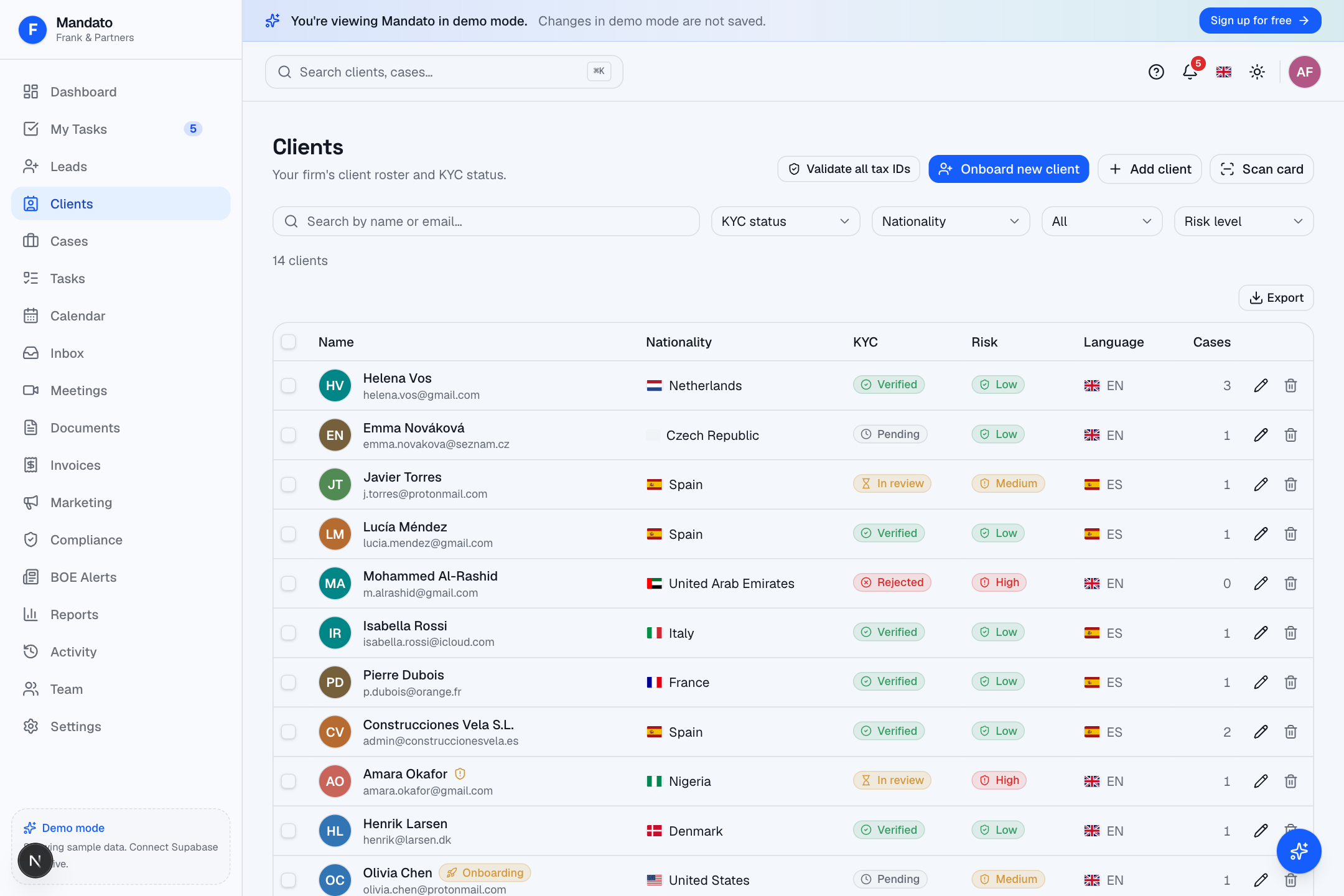Focus the Search by name or email field
The width and height of the screenshot is (1344, 896).
486,222
